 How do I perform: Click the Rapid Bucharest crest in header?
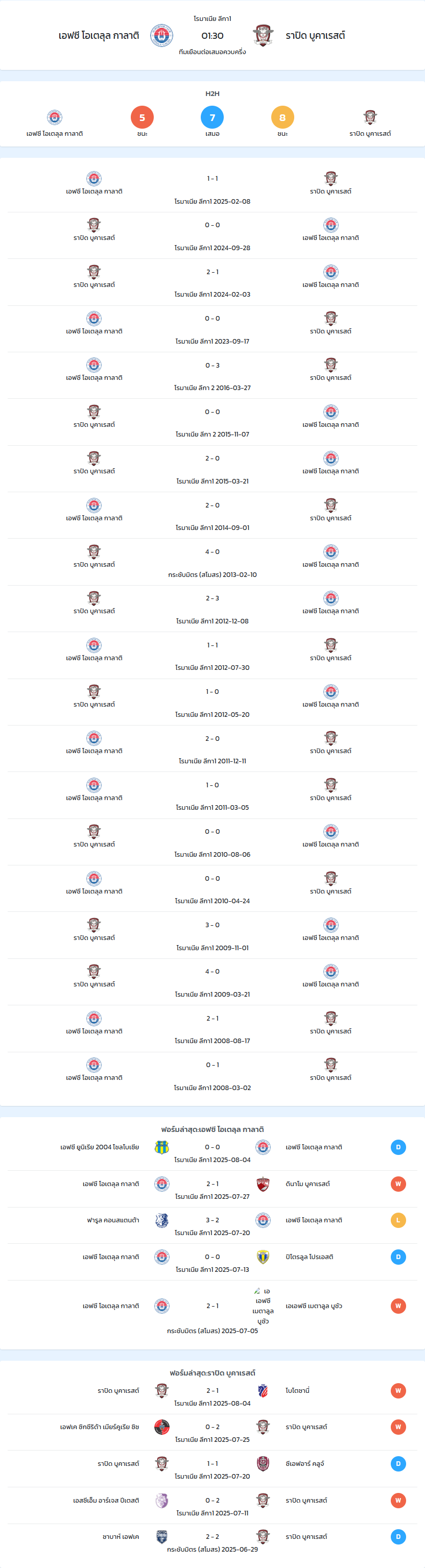click(x=263, y=35)
